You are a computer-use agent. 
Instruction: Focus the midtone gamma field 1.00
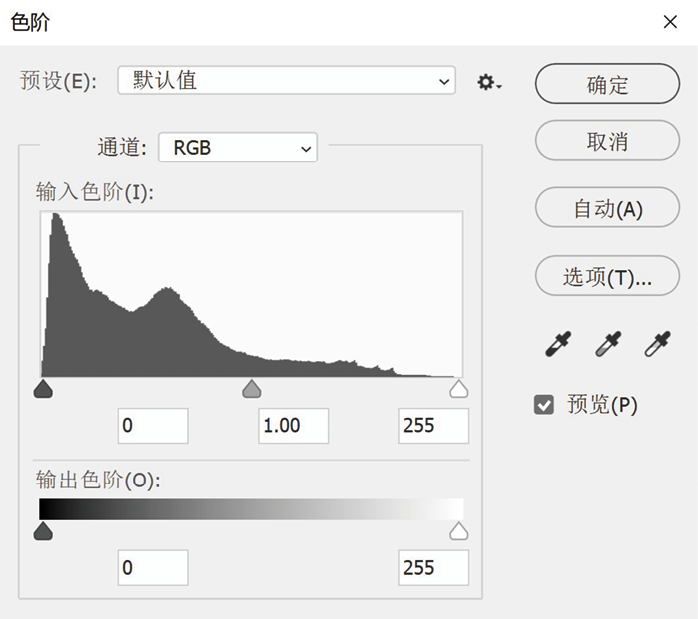pyautogui.click(x=294, y=426)
